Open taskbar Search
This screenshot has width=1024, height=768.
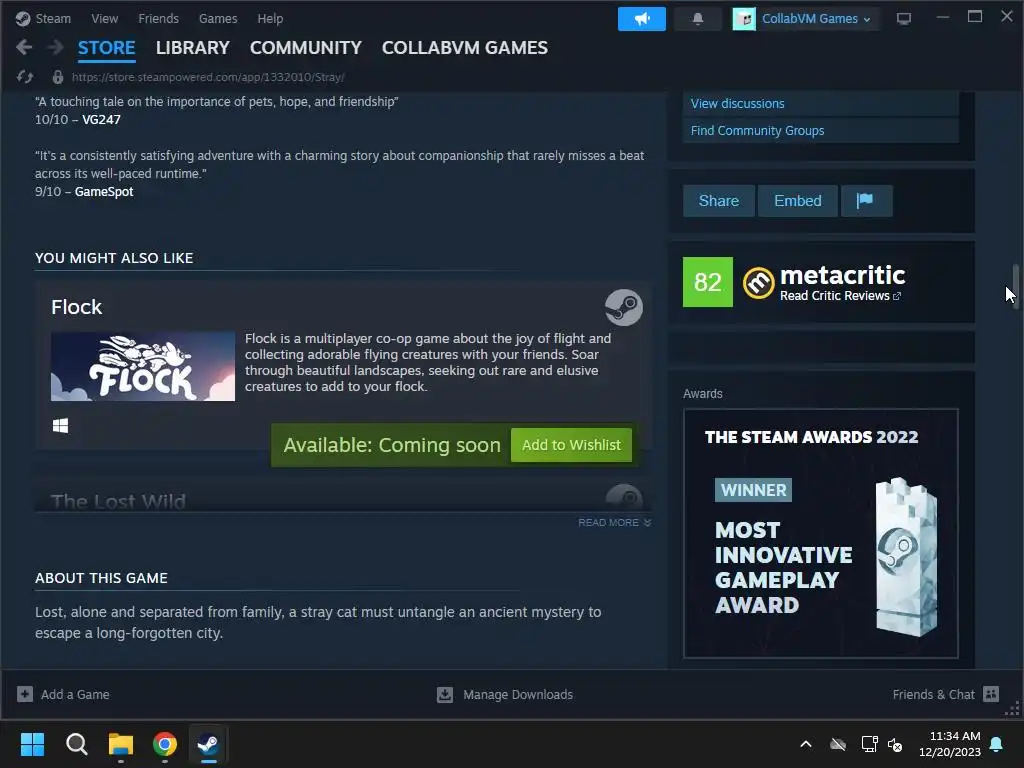76,744
